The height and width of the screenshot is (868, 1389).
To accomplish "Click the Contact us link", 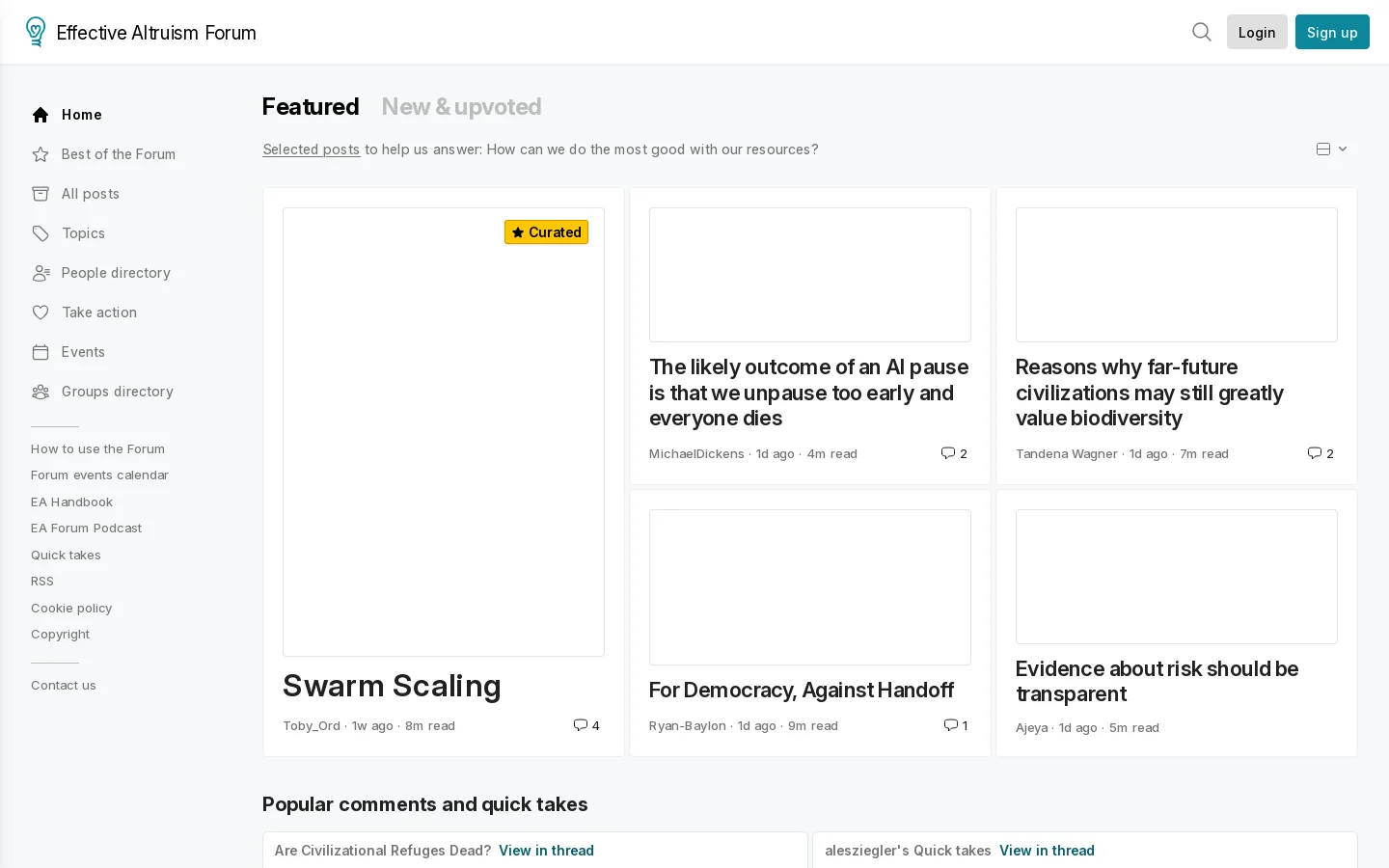I will pyautogui.click(x=64, y=685).
